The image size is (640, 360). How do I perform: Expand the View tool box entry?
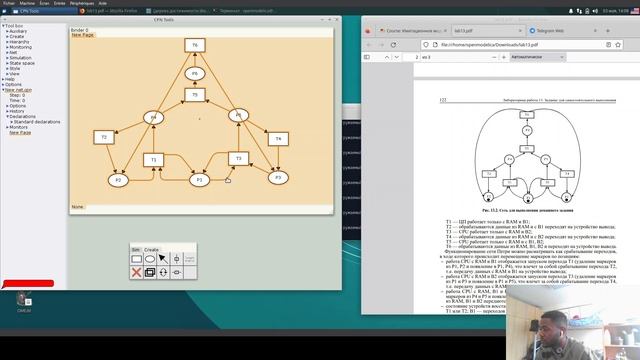pyautogui.click(x=7, y=74)
